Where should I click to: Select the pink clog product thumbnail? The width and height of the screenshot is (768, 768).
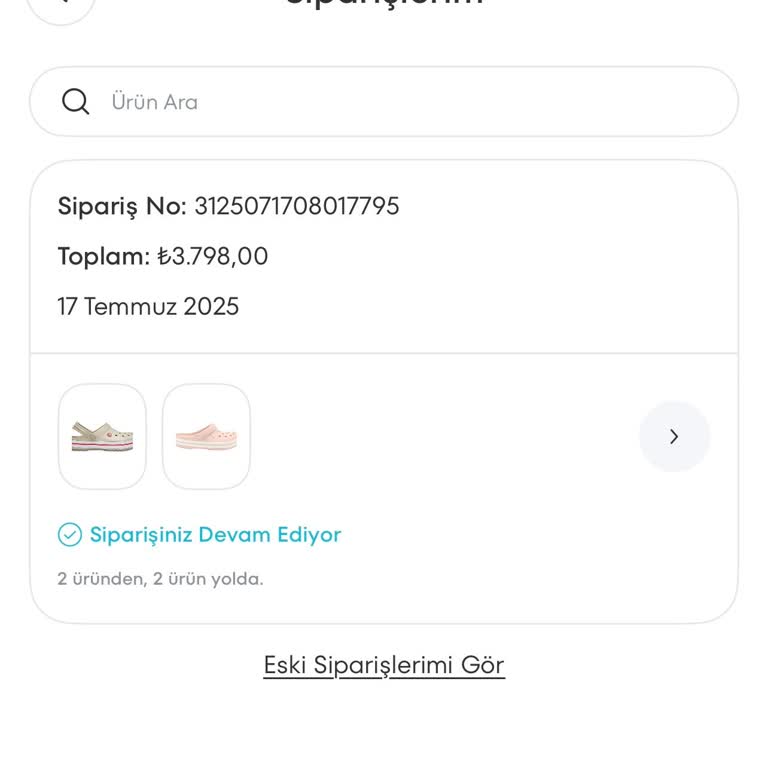coord(206,436)
